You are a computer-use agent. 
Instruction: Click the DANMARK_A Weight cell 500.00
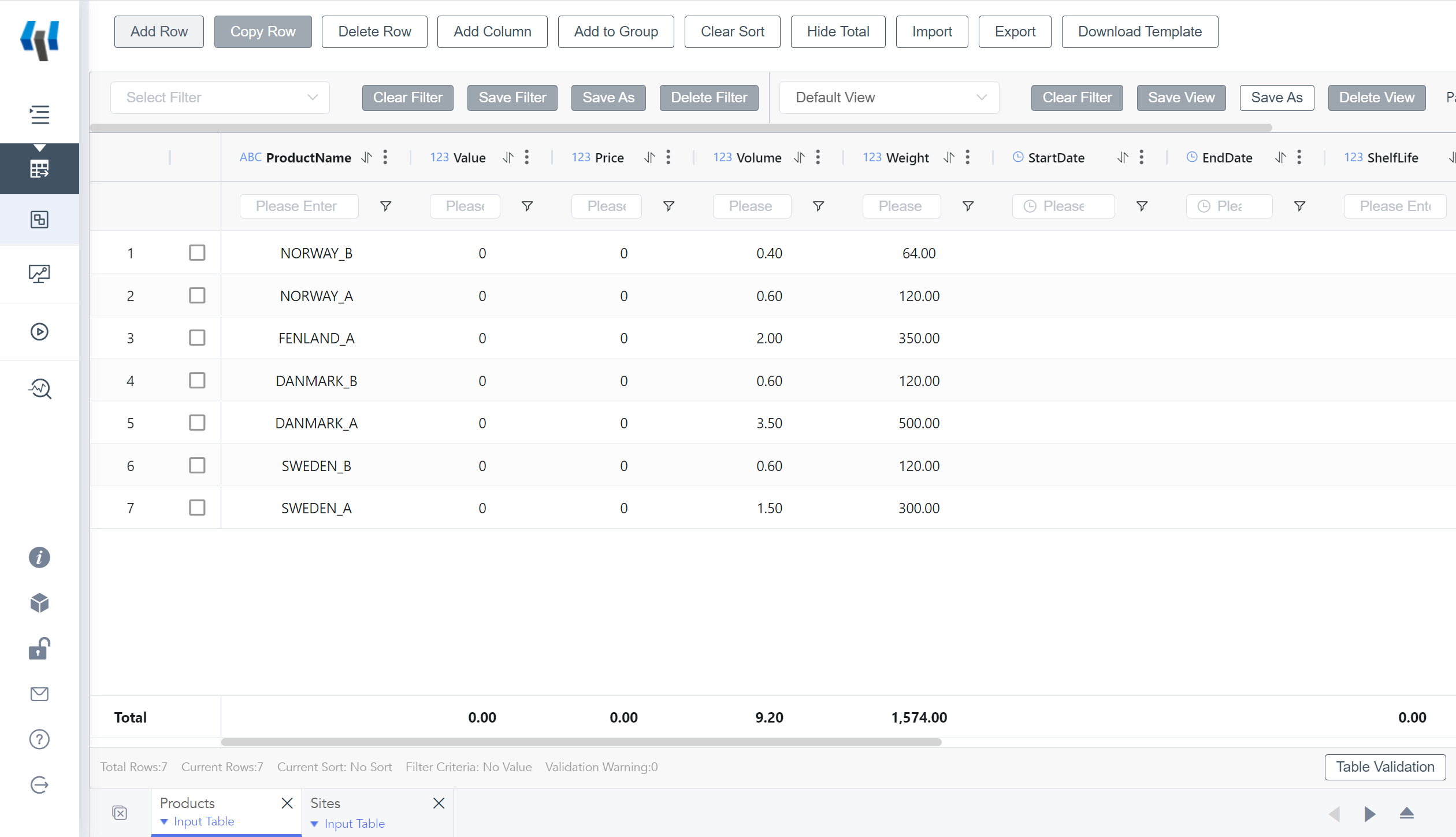tap(919, 423)
